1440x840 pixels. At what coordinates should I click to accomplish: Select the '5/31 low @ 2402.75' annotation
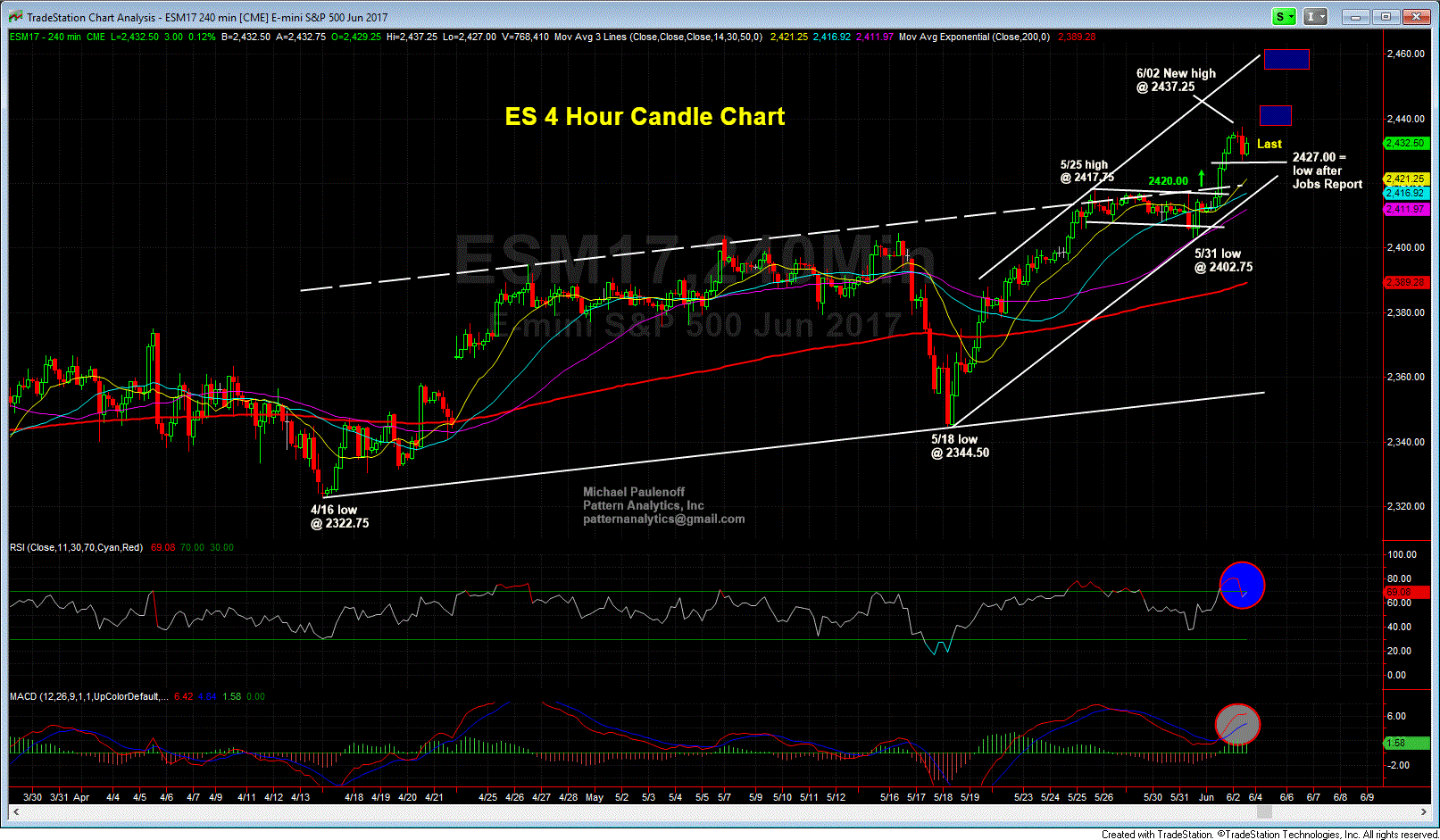1223,261
